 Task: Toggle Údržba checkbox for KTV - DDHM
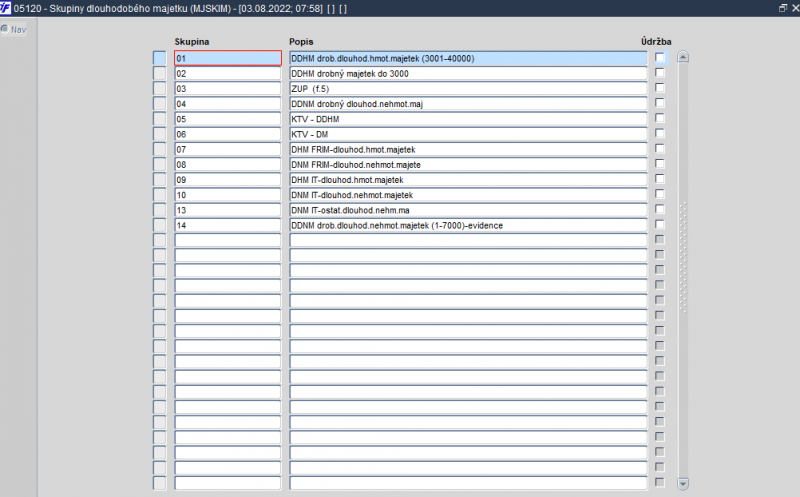pyautogui.click(x=660, y=118)
